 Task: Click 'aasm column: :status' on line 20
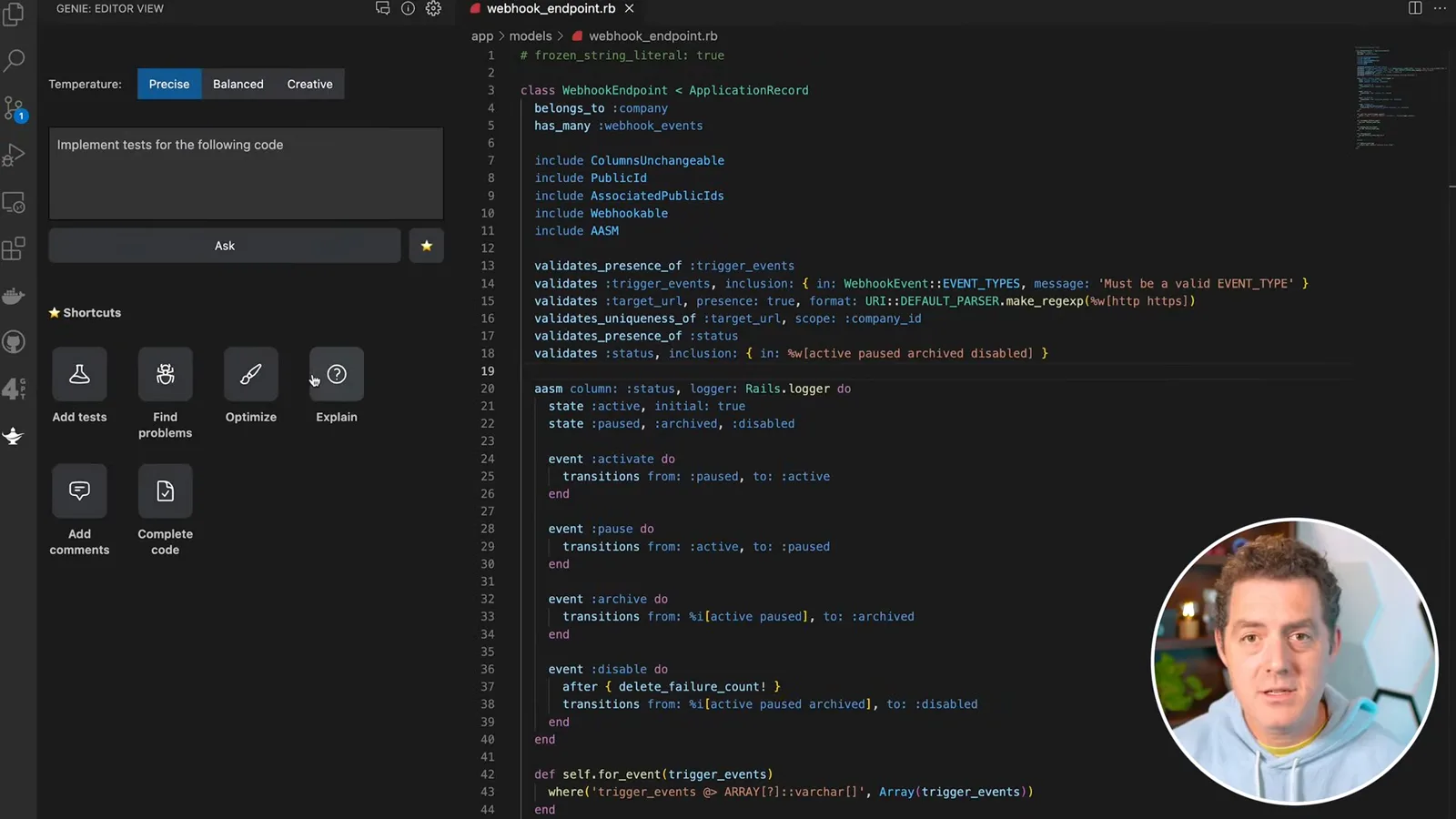click(604, 389)
